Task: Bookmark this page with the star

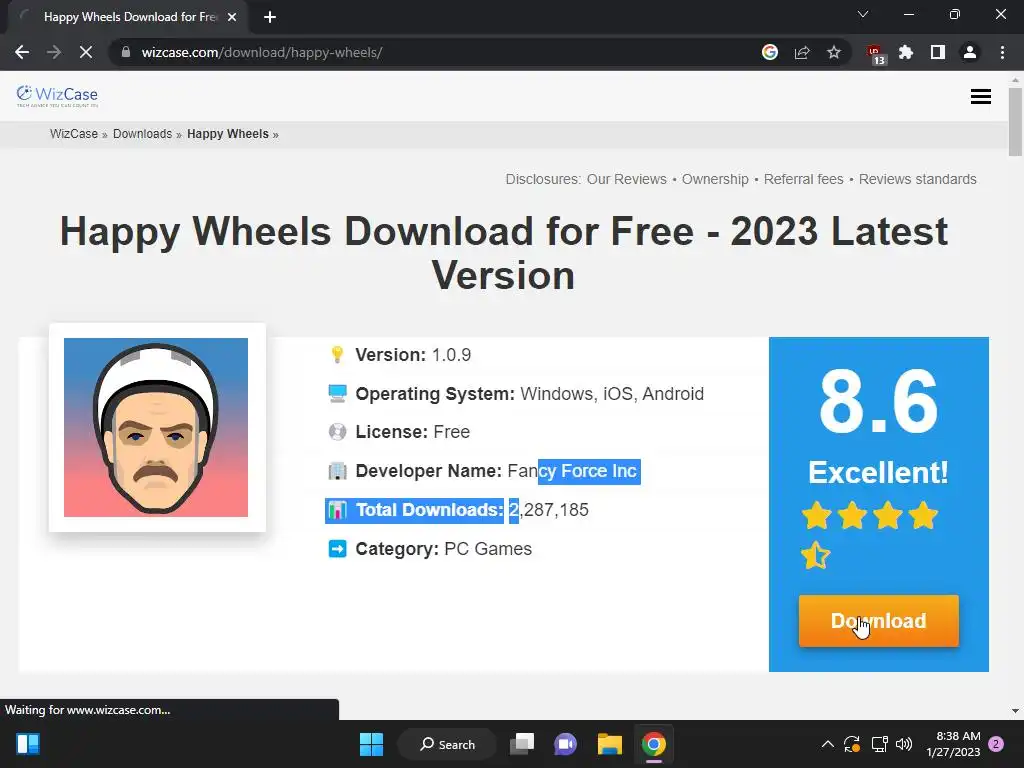Action: coord(834,52)
